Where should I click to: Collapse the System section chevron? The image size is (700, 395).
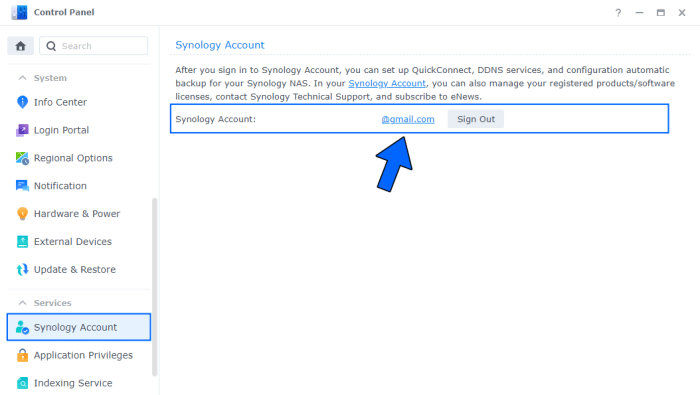coord(22,78)
